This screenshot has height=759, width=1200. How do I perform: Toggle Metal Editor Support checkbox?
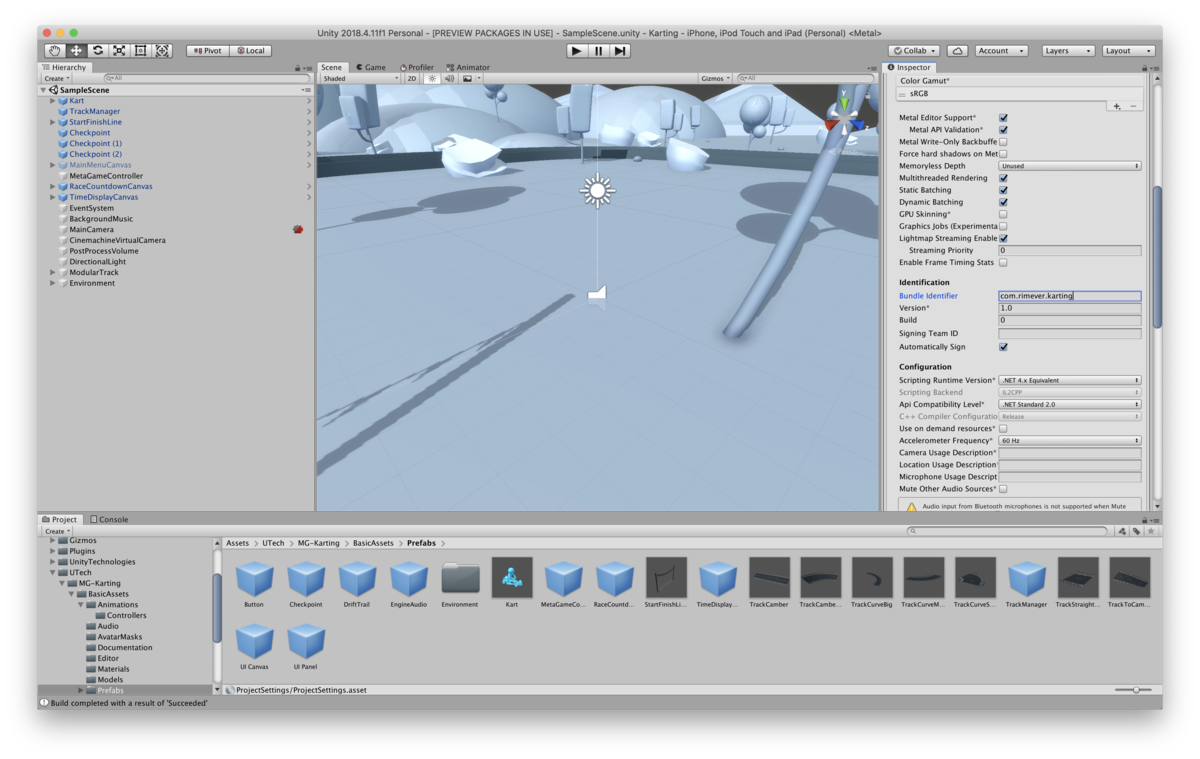pos(1003,117)
